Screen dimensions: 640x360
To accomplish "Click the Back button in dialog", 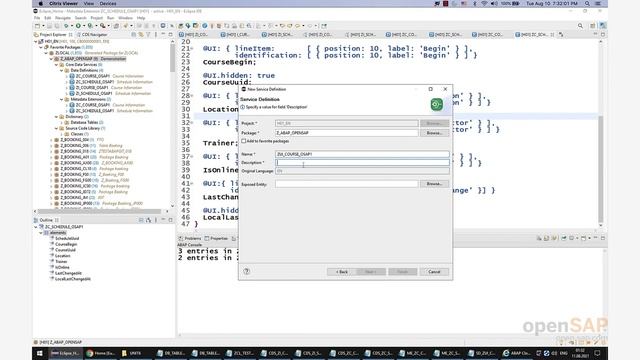I will (x=342, y=272).
